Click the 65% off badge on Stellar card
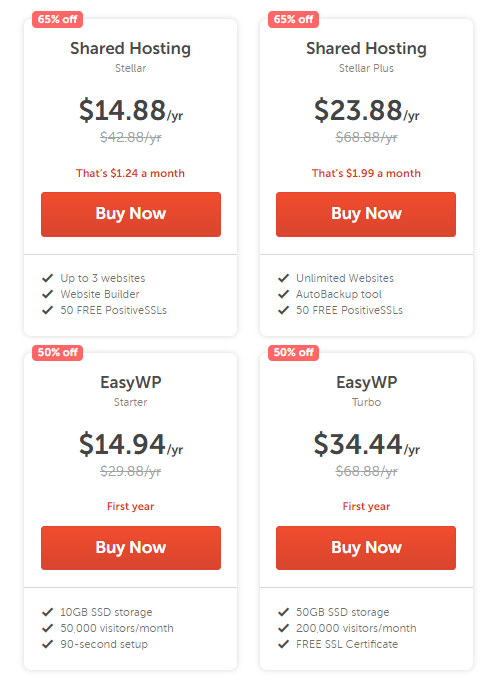The width and height of the screenshot is (500, 682). point(57,20)
